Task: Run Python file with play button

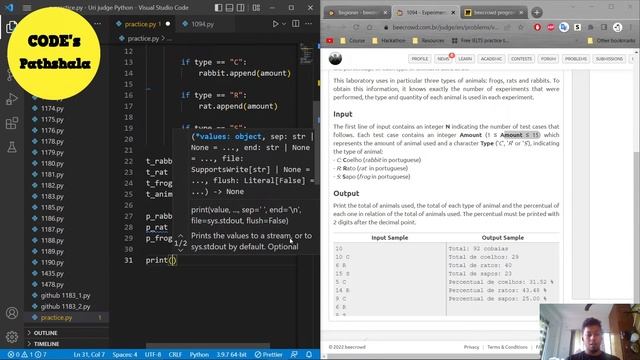Action: pos(276,24)
